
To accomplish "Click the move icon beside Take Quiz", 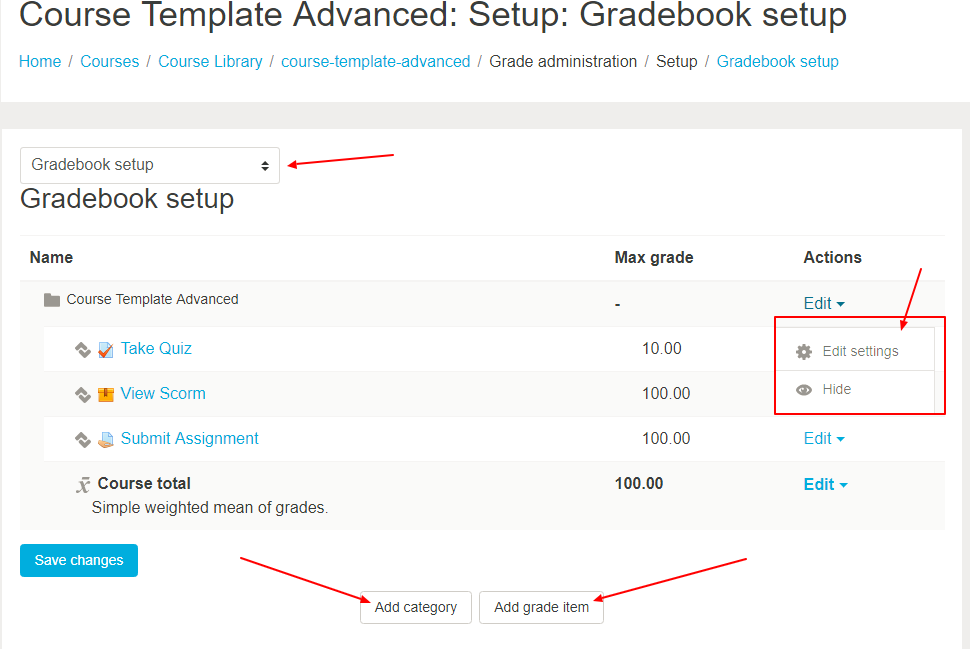I will (83, 350).
